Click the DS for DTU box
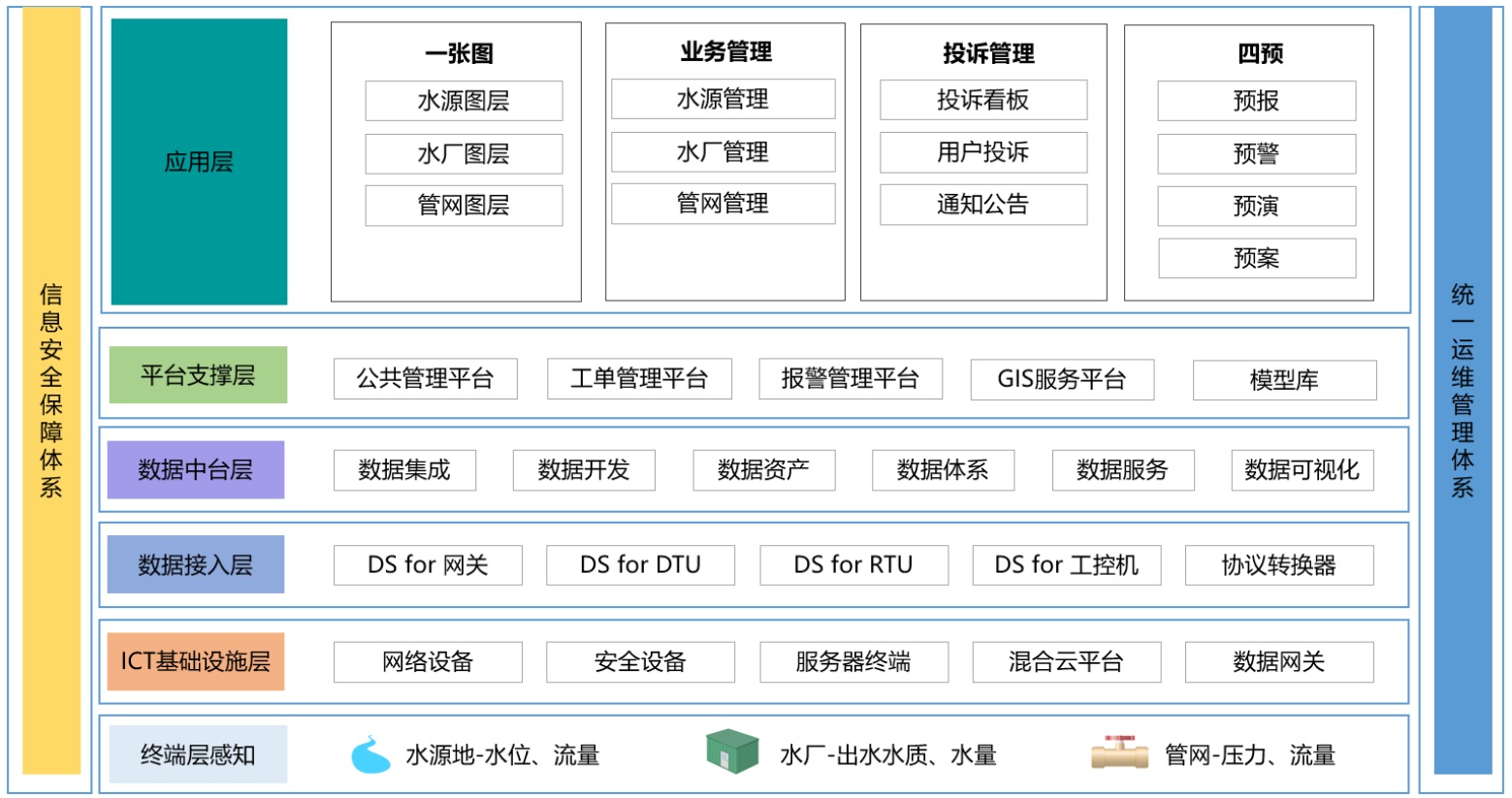Viewport: 1512px width, 798px height. pyautogui.click(x=640, y=565)
